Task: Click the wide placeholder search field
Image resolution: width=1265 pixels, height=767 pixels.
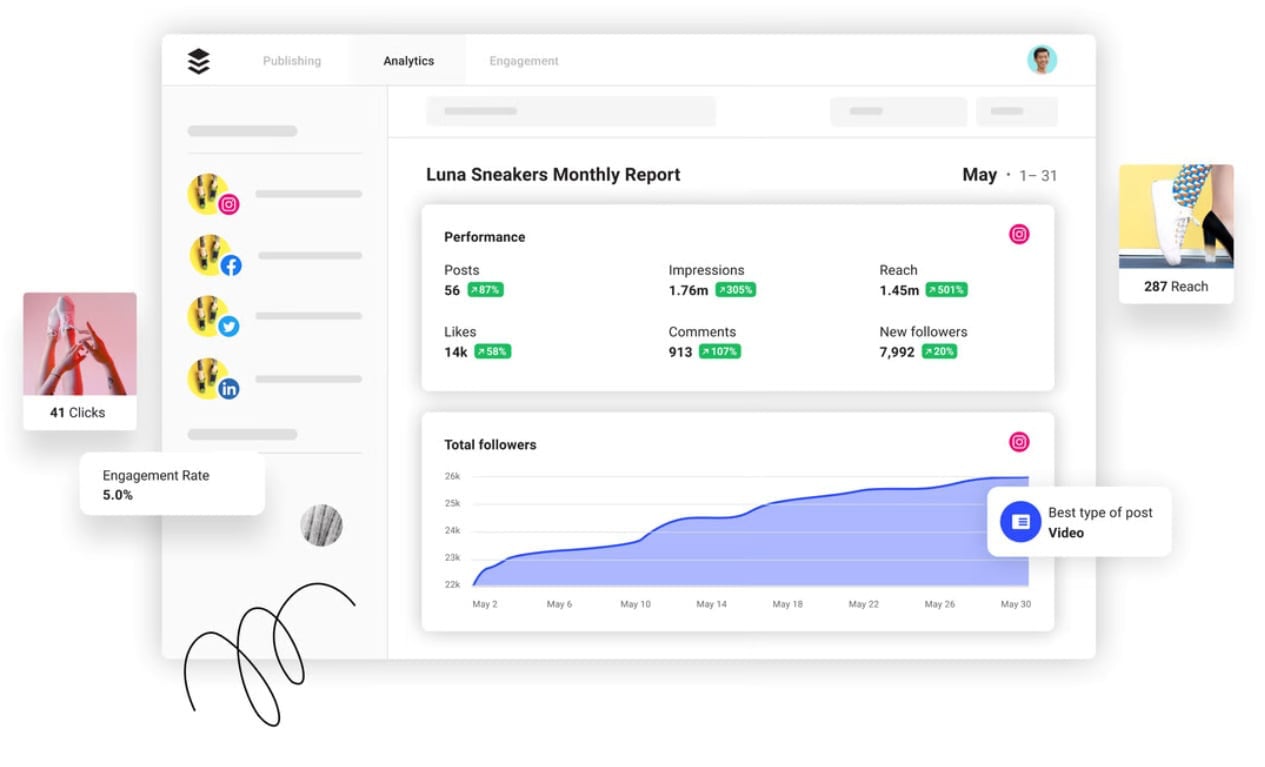Action: point(571,111)
